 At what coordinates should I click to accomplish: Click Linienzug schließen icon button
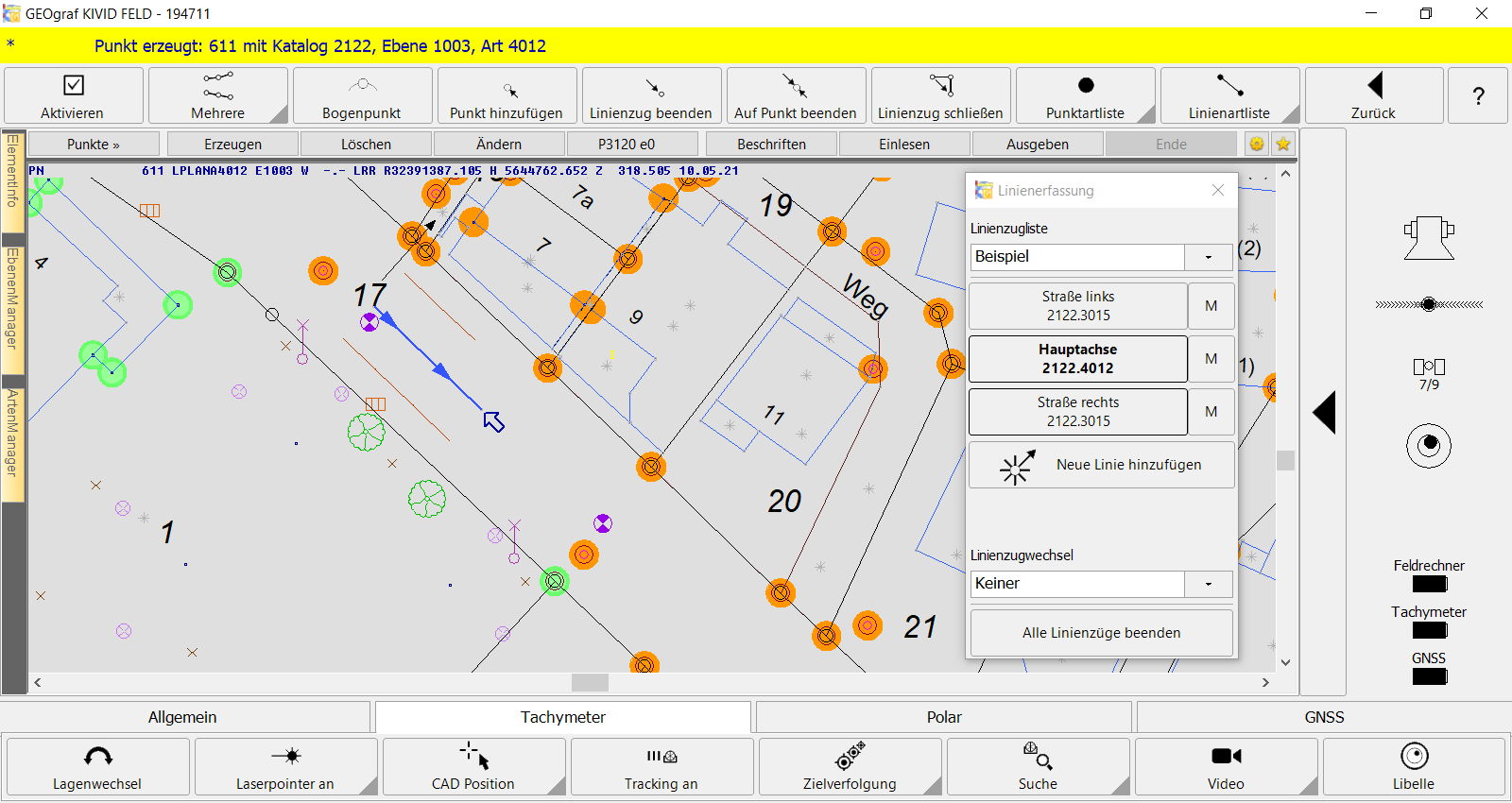click(x=940, y=95)
